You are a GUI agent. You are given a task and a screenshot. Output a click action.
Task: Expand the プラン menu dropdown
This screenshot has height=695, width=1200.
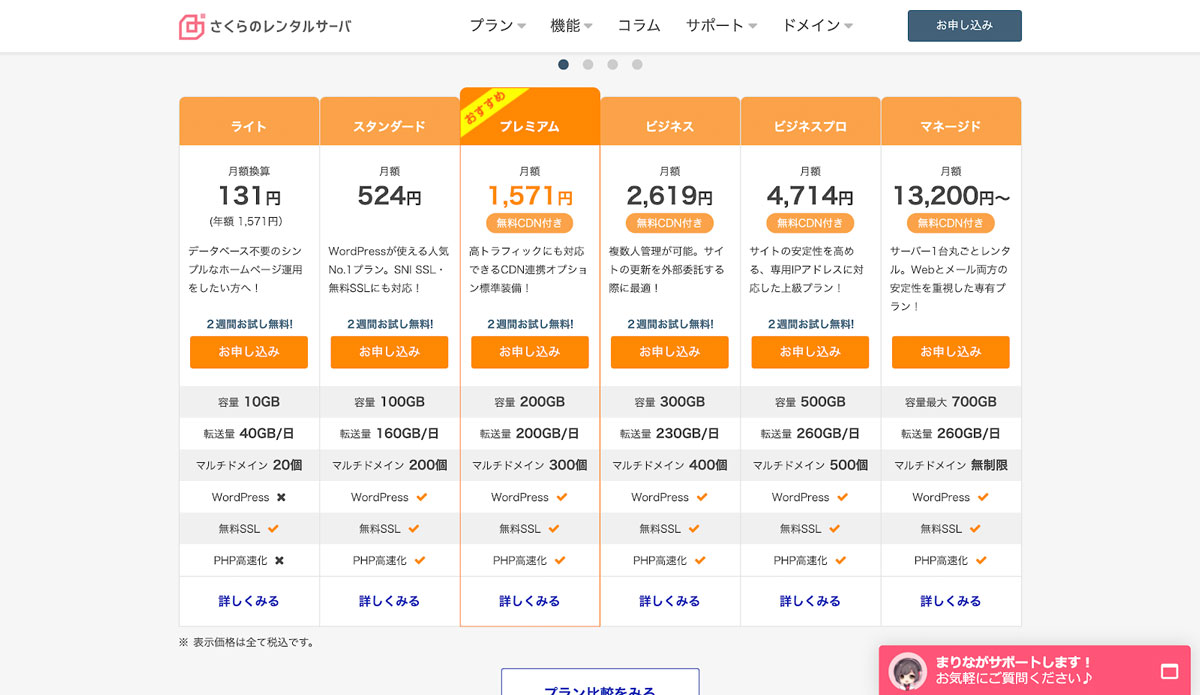497,26
